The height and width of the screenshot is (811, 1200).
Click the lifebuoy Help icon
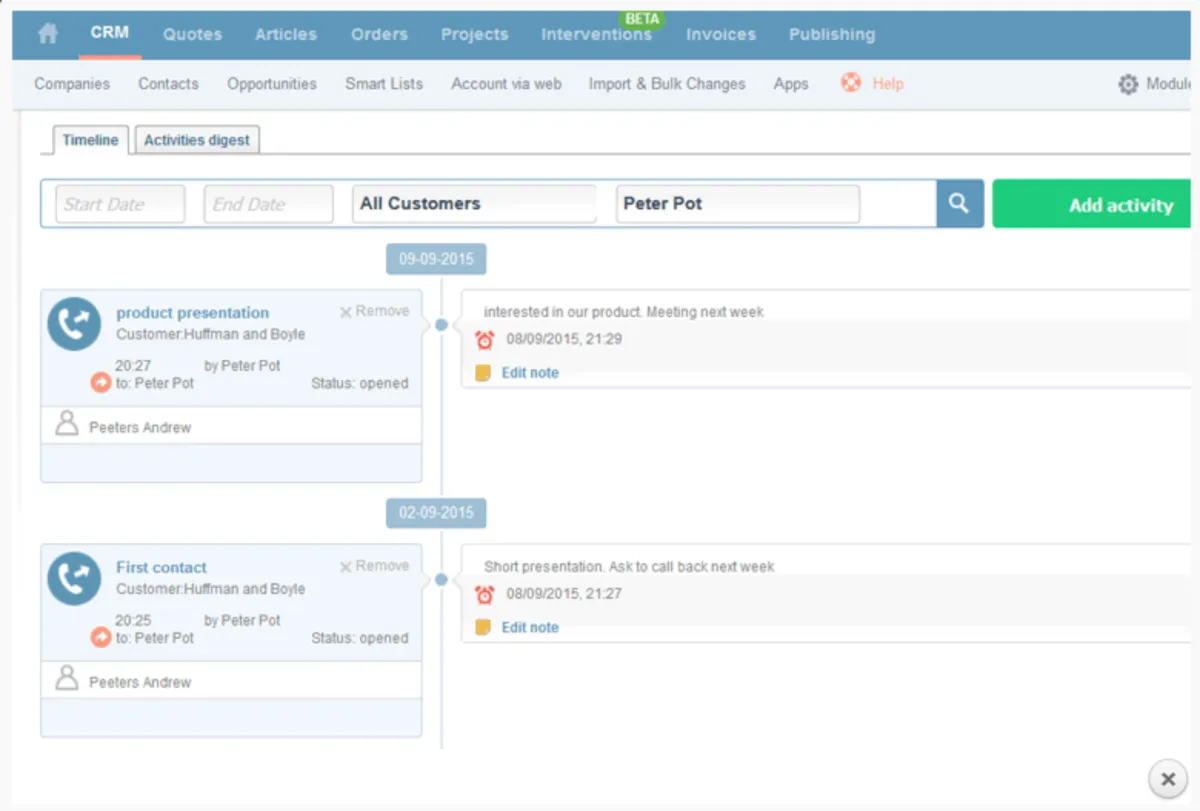click(851, 84)
